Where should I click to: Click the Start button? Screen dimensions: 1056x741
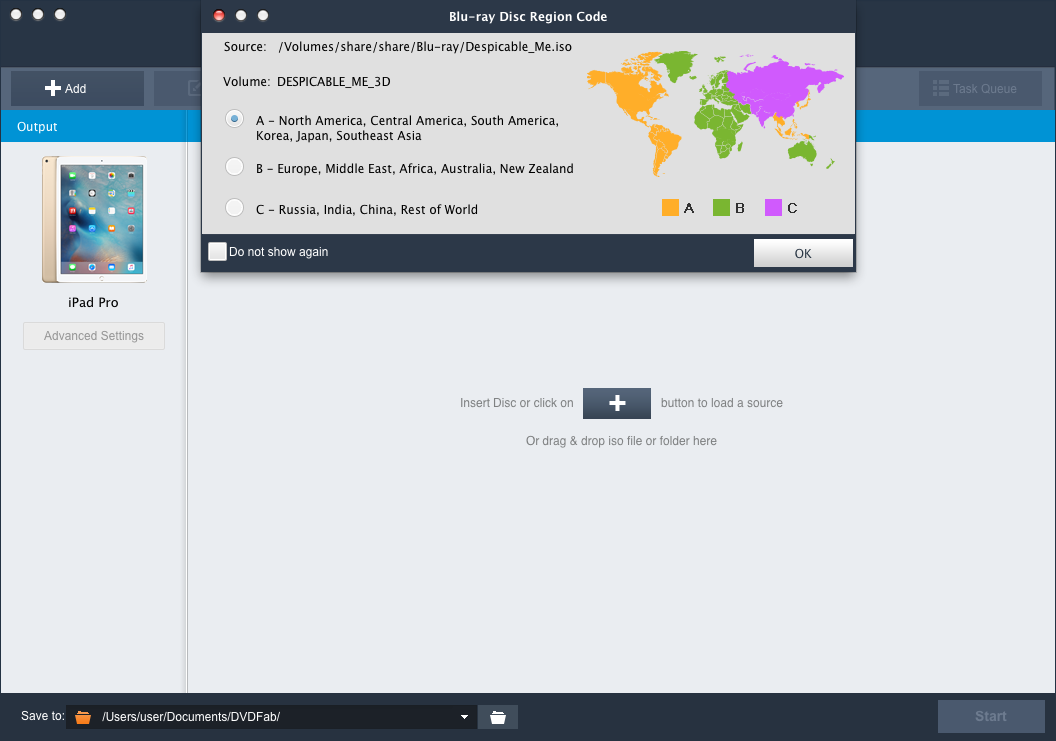pos(991,716)
